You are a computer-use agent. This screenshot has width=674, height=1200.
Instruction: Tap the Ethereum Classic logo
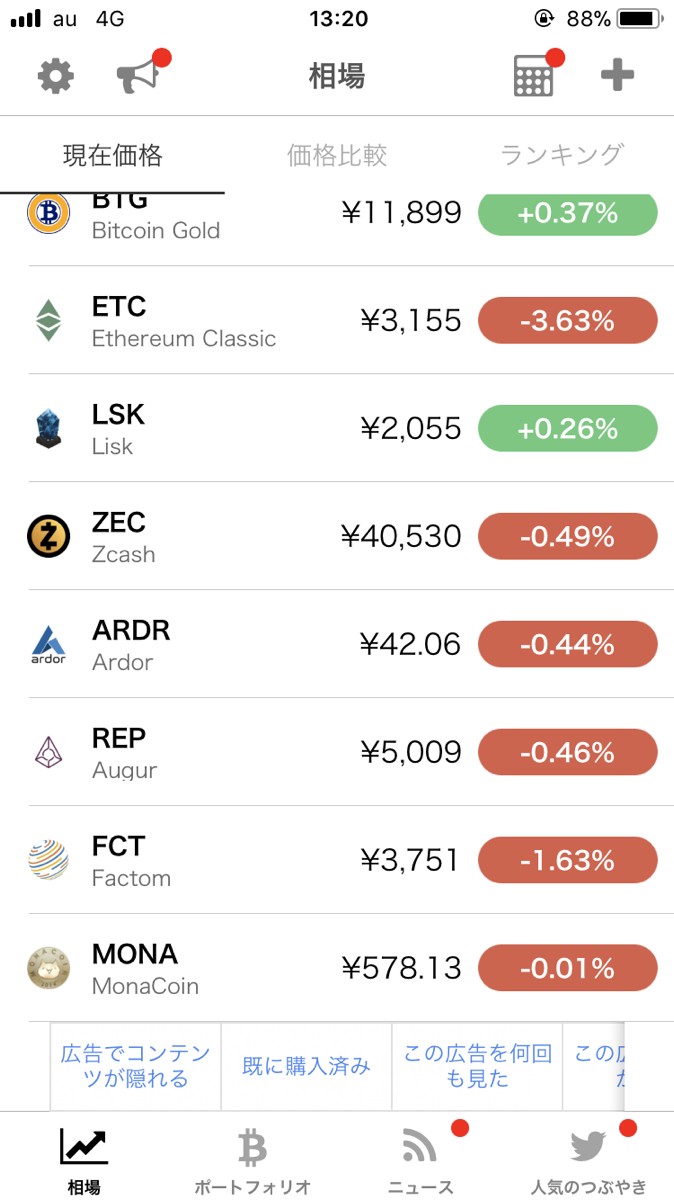48,321
